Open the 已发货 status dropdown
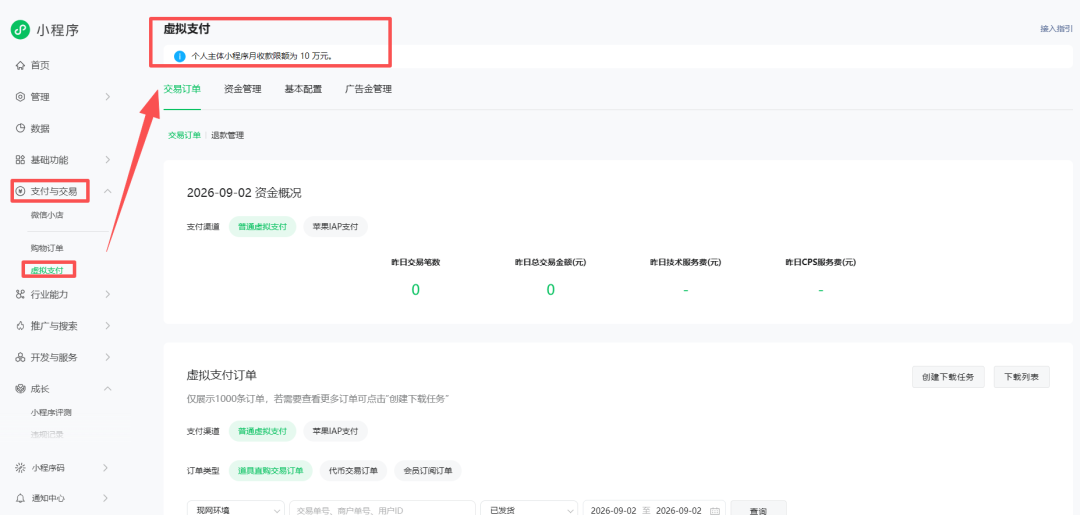 click(x=529, y=508)
